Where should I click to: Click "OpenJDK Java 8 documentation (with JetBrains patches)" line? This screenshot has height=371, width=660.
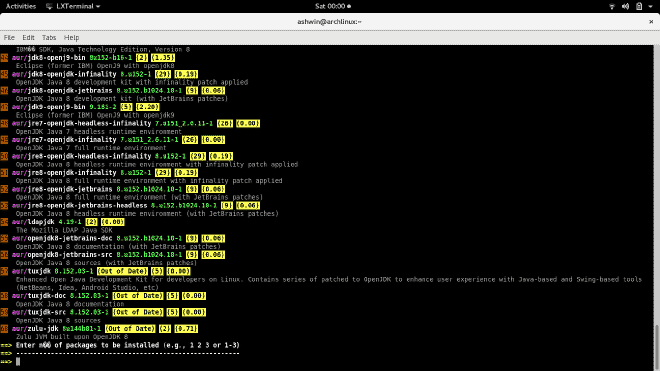coord(118,247)
